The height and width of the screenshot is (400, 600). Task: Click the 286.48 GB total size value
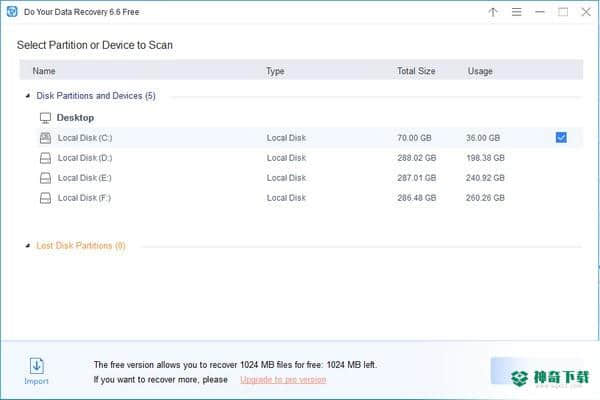click(417, 198)
